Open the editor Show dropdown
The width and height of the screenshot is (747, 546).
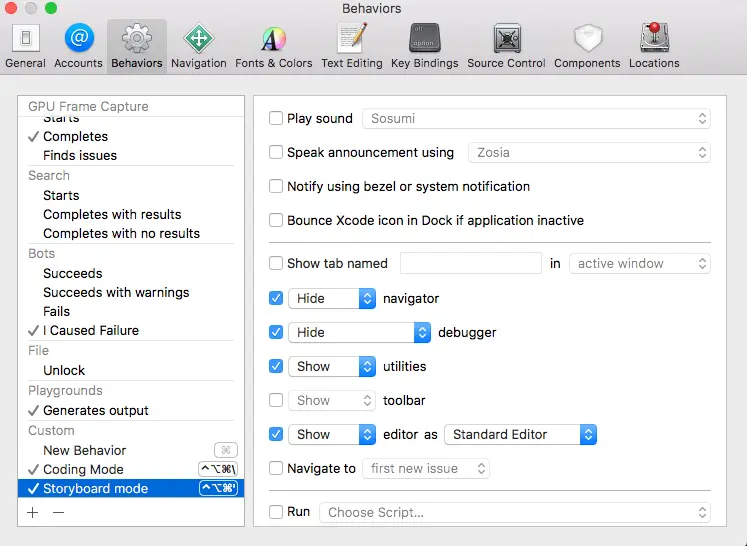point(332,435)
